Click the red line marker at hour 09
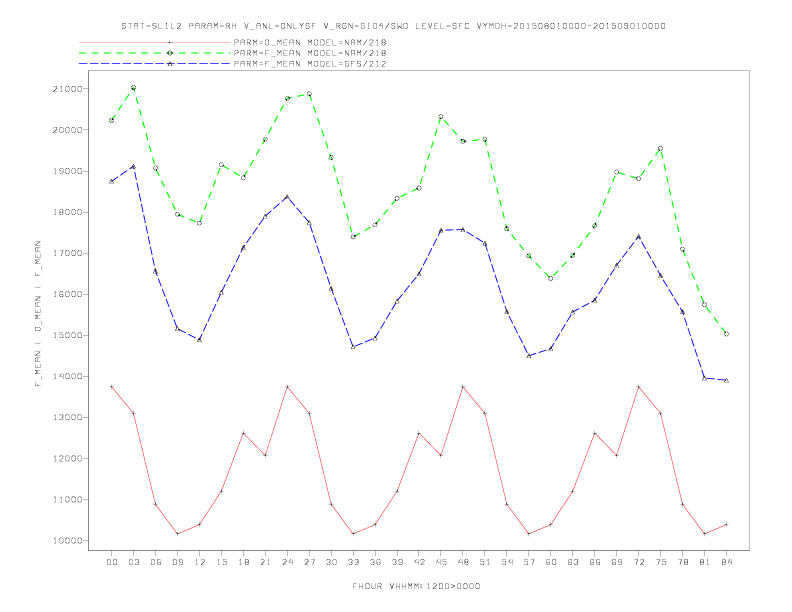This screenshot has height=612, width=792. (x=177, y=534)
